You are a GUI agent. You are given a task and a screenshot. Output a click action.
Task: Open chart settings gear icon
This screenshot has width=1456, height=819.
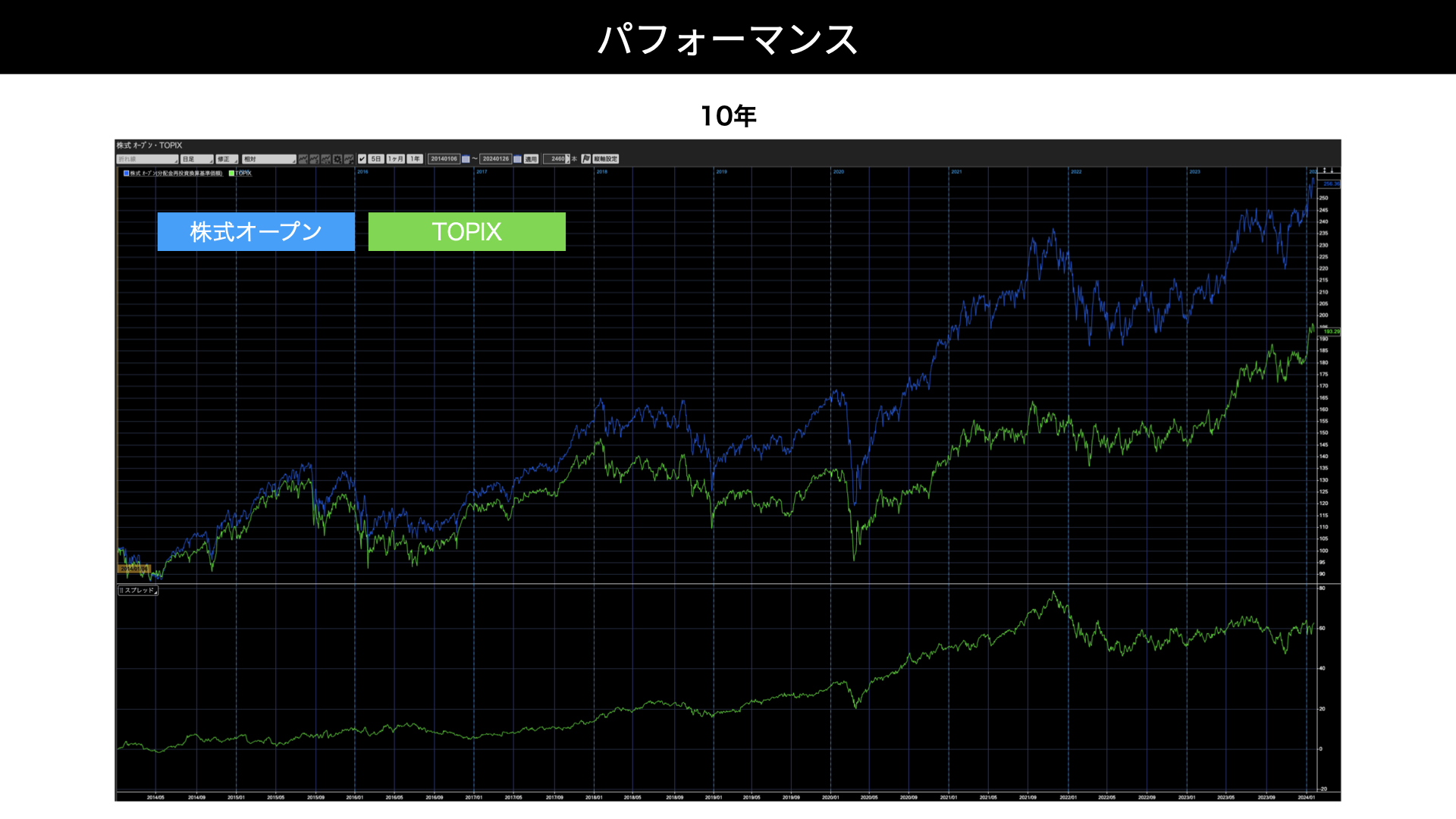(x=337, y=159)
